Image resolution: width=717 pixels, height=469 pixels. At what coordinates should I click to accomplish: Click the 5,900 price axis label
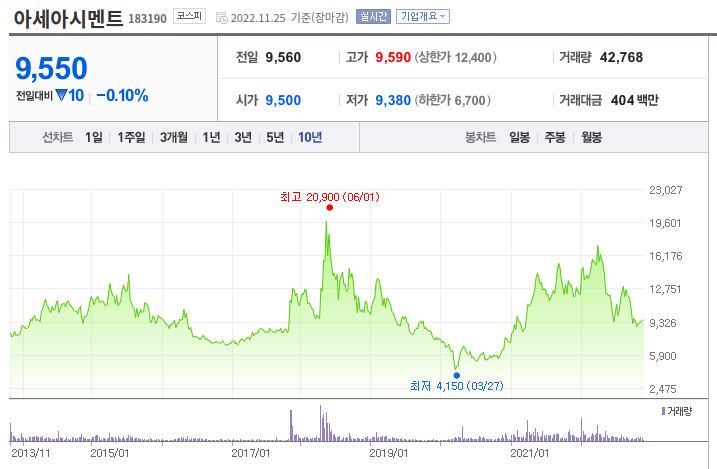(663, 356)
